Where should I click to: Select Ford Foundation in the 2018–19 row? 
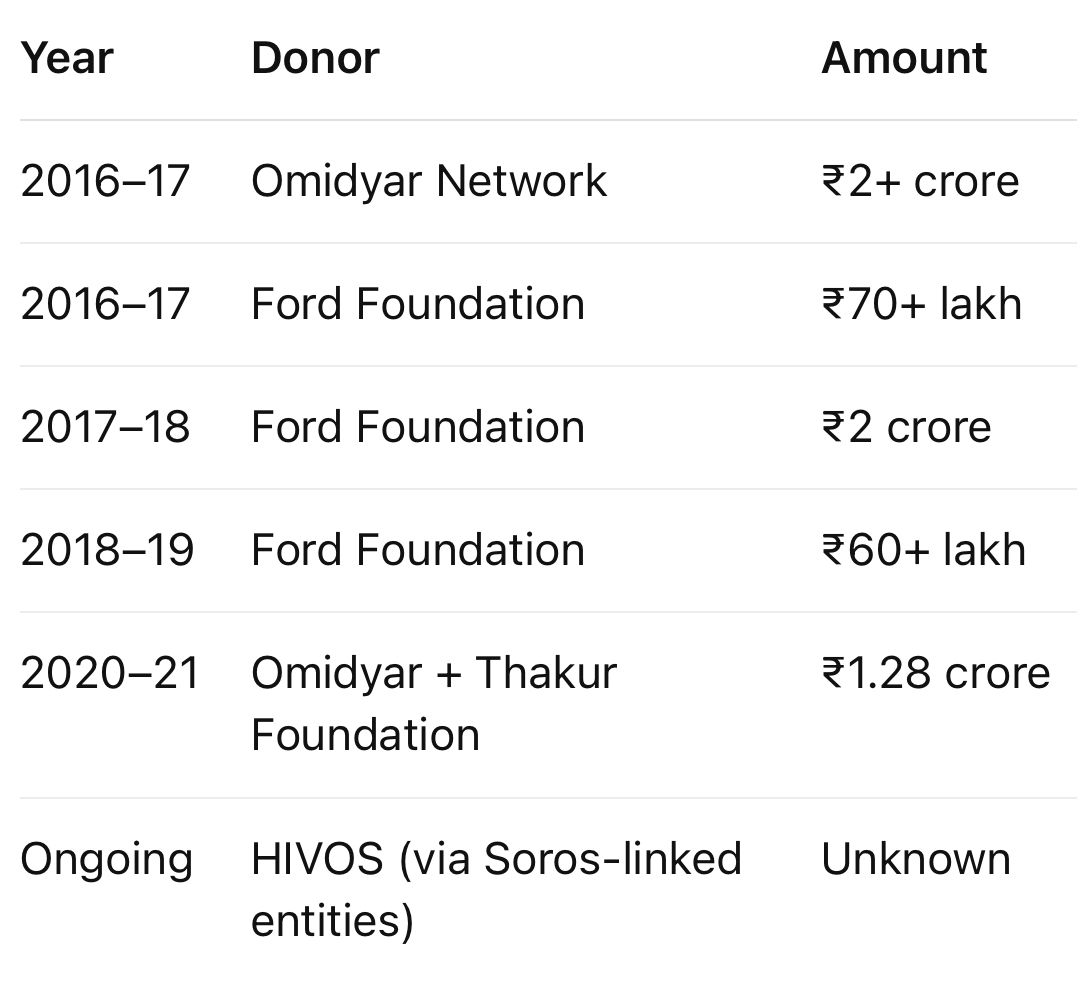(x=418, y=550)
